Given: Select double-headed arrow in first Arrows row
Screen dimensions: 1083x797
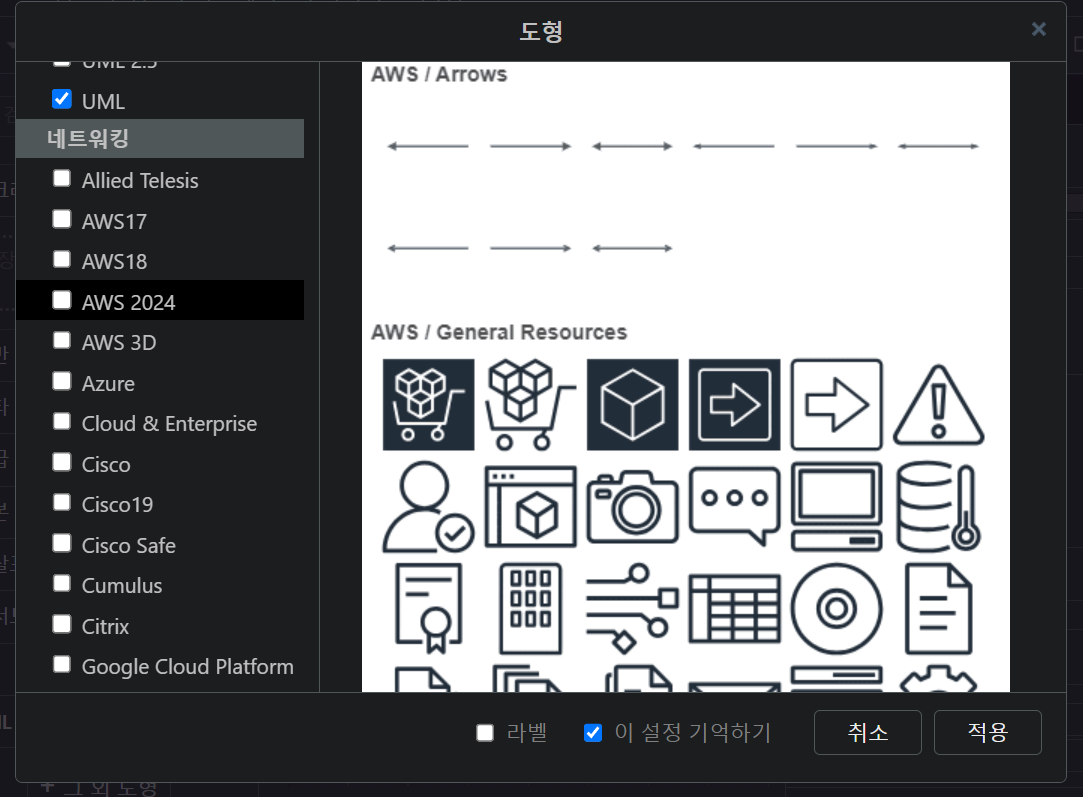Looking at the screenshot, I should (x=633, y=146).
